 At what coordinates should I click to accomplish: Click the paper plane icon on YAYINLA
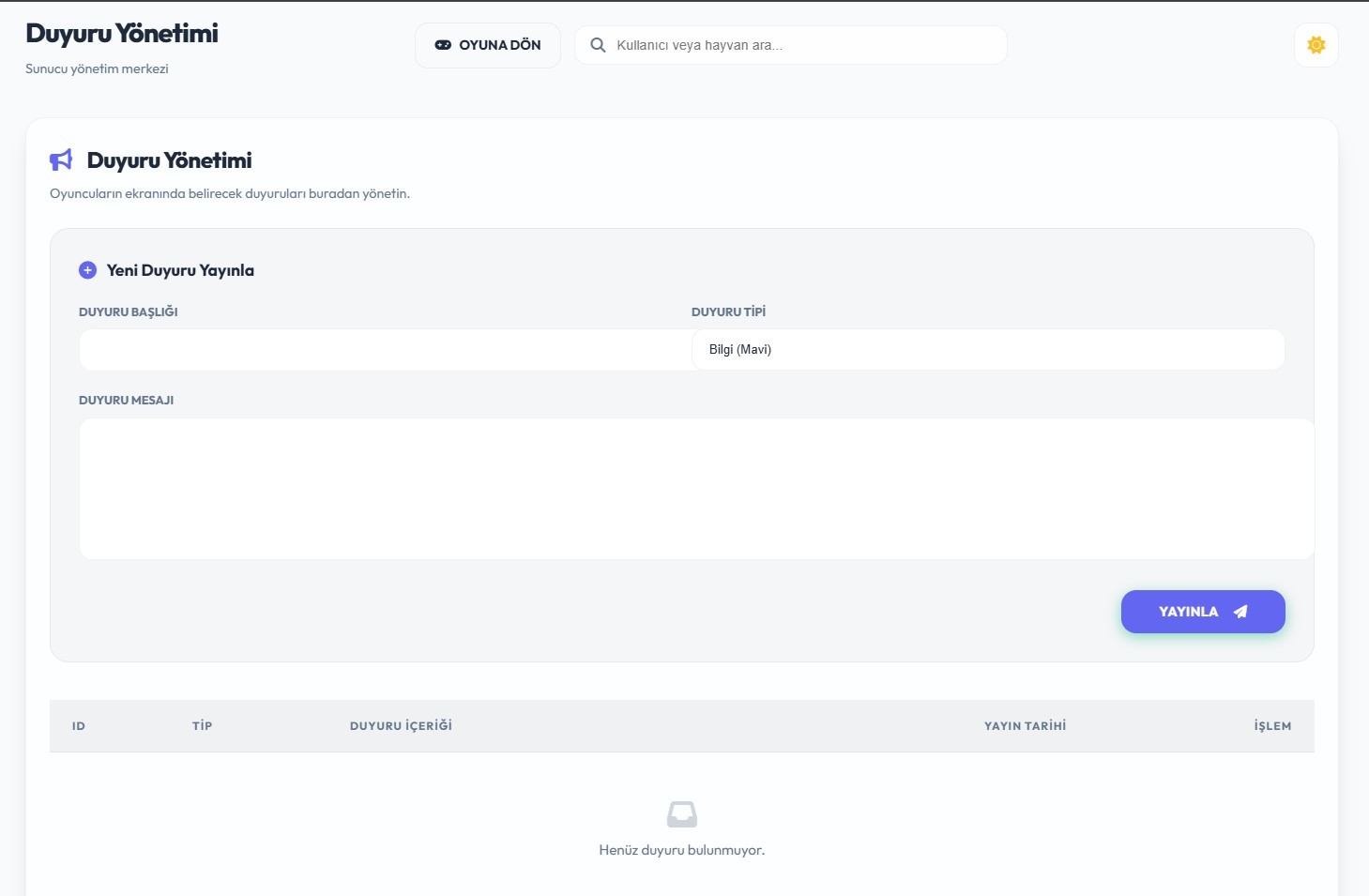coord(1240,612)
